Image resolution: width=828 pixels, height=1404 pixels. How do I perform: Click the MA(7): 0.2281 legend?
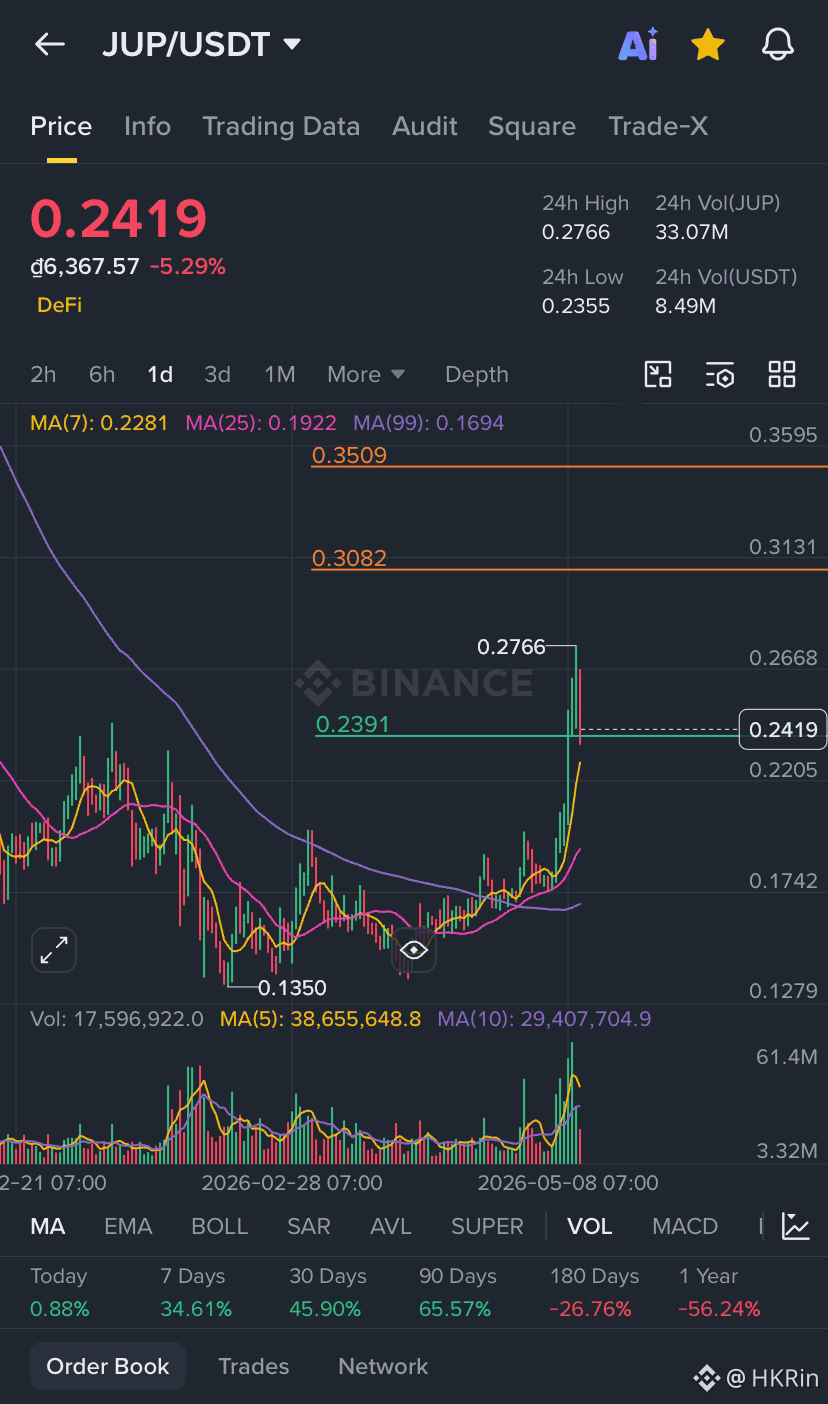(99, 423)
